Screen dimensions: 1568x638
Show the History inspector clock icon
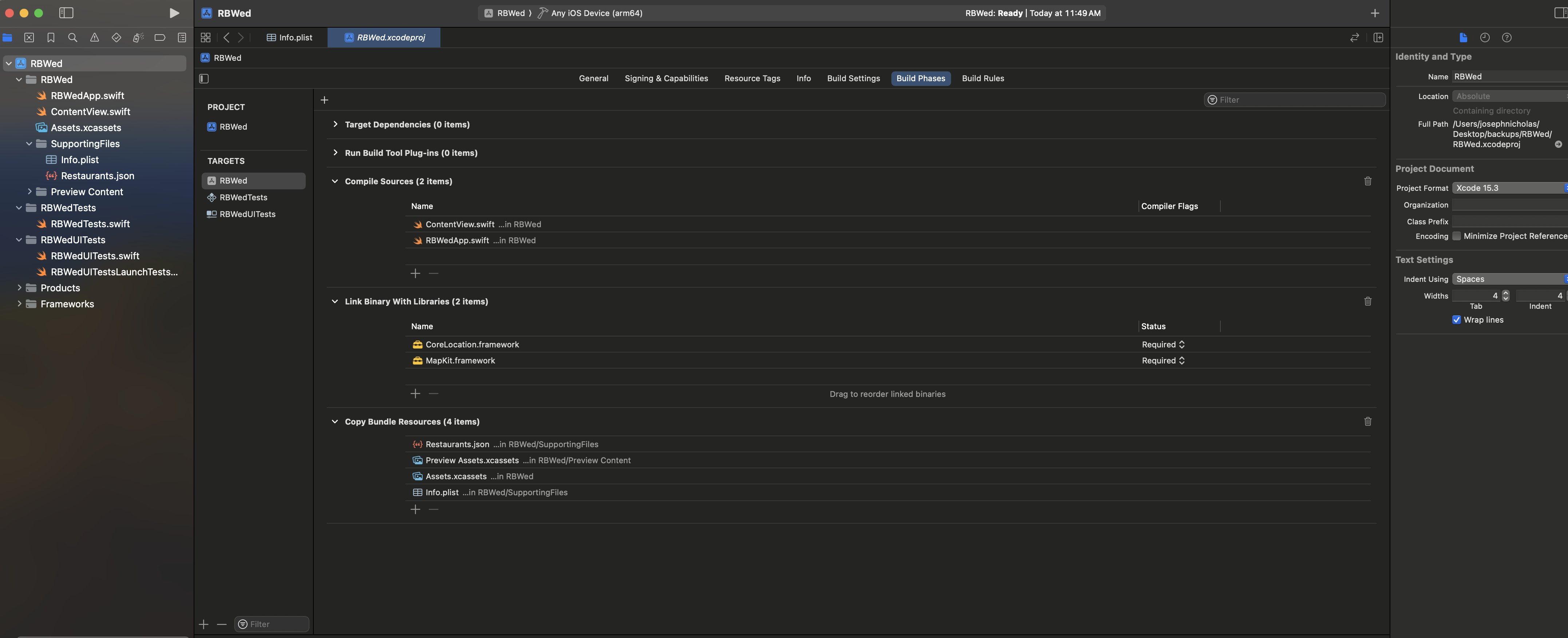(1485, 38)
